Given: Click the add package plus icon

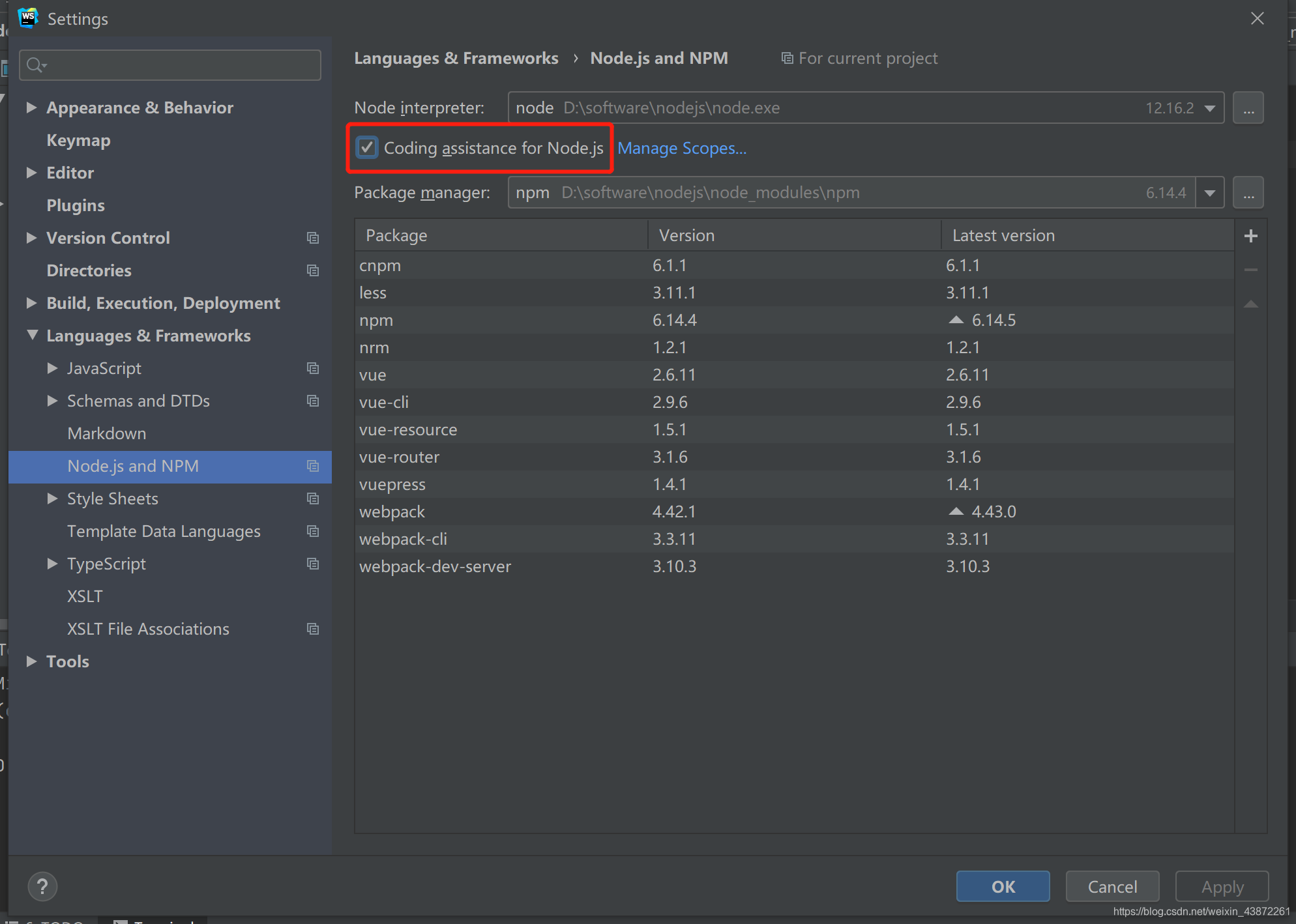Looking at the screenshot, I should (x=1250, y=236).
